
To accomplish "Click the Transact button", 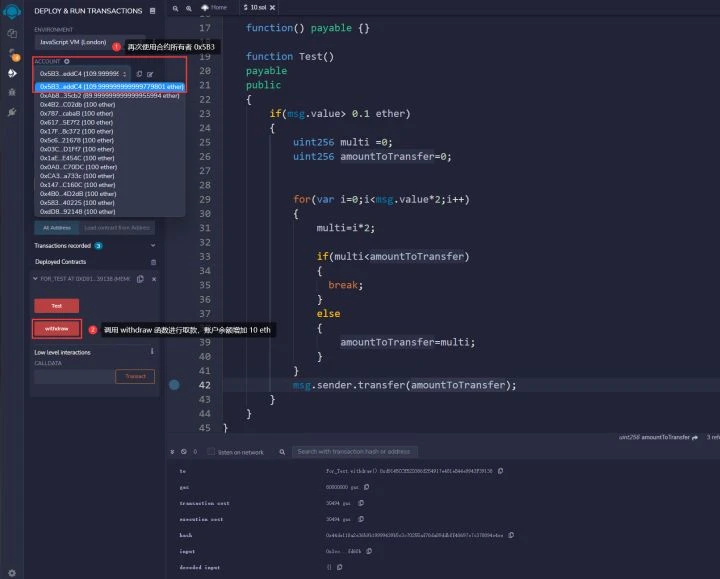I will click(135, 377).
